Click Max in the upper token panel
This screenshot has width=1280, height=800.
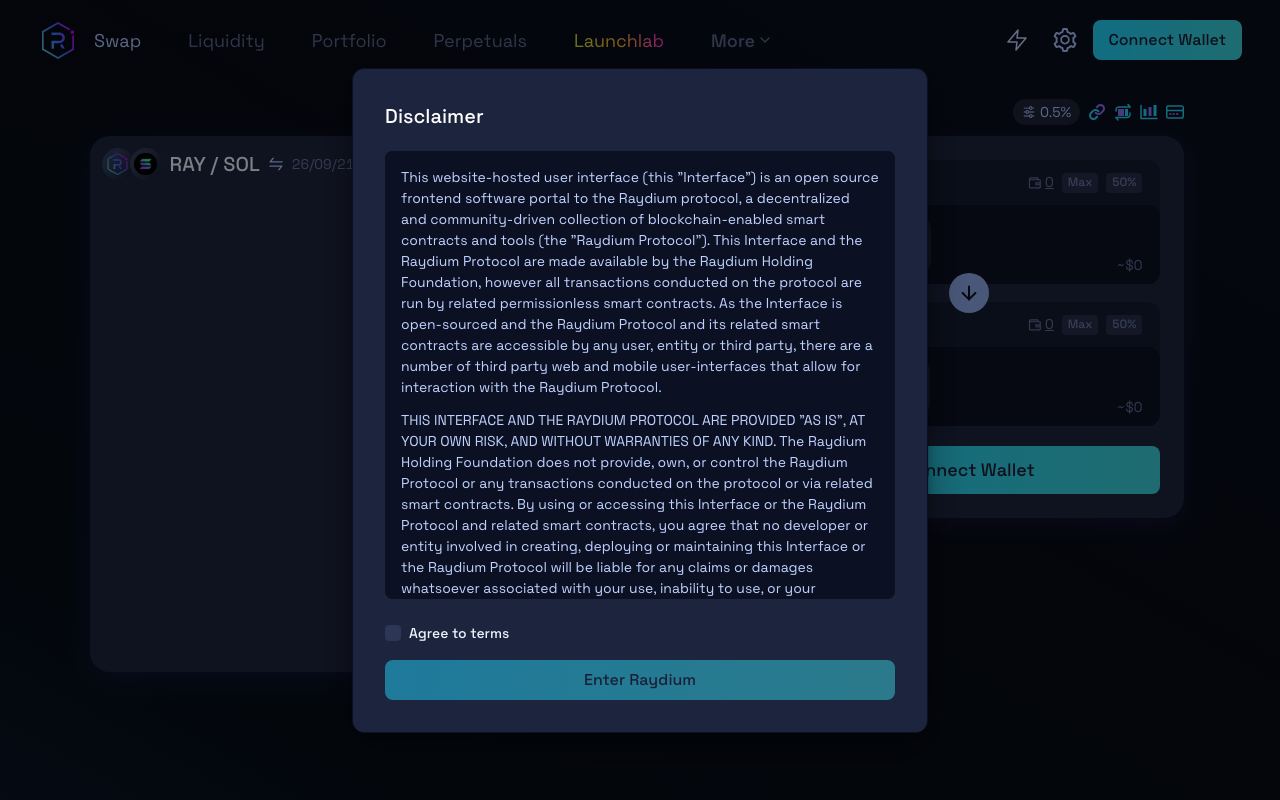pos(1080,182)
